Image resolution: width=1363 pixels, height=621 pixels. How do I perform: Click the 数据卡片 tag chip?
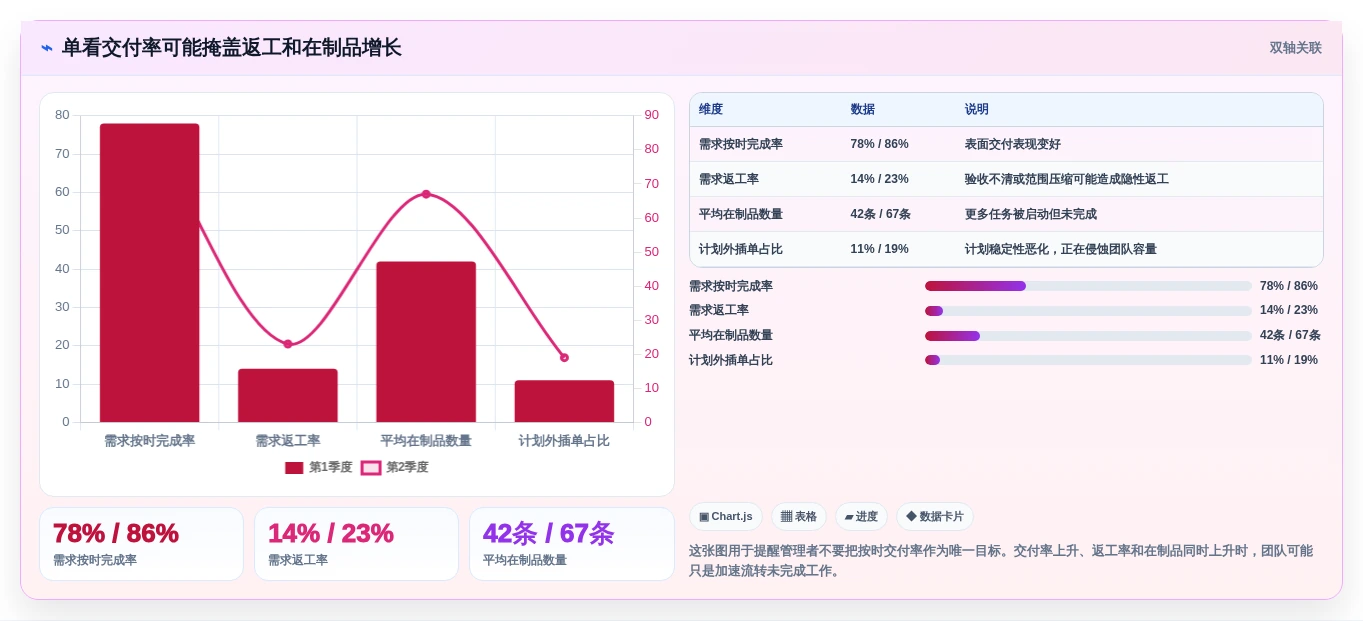[x=935, y=517]
